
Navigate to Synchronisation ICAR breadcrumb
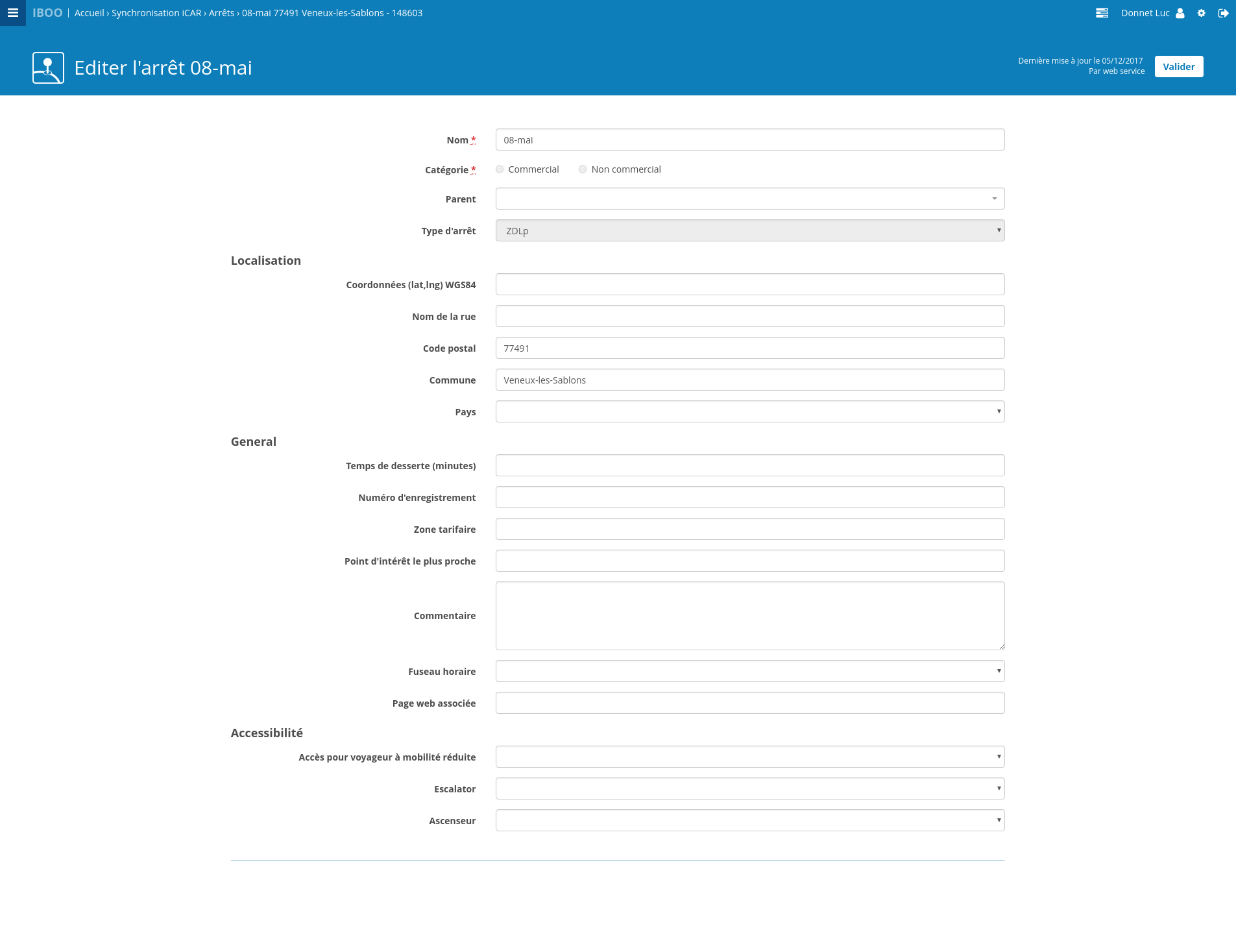pyautogui.click(x=156, y=13)
